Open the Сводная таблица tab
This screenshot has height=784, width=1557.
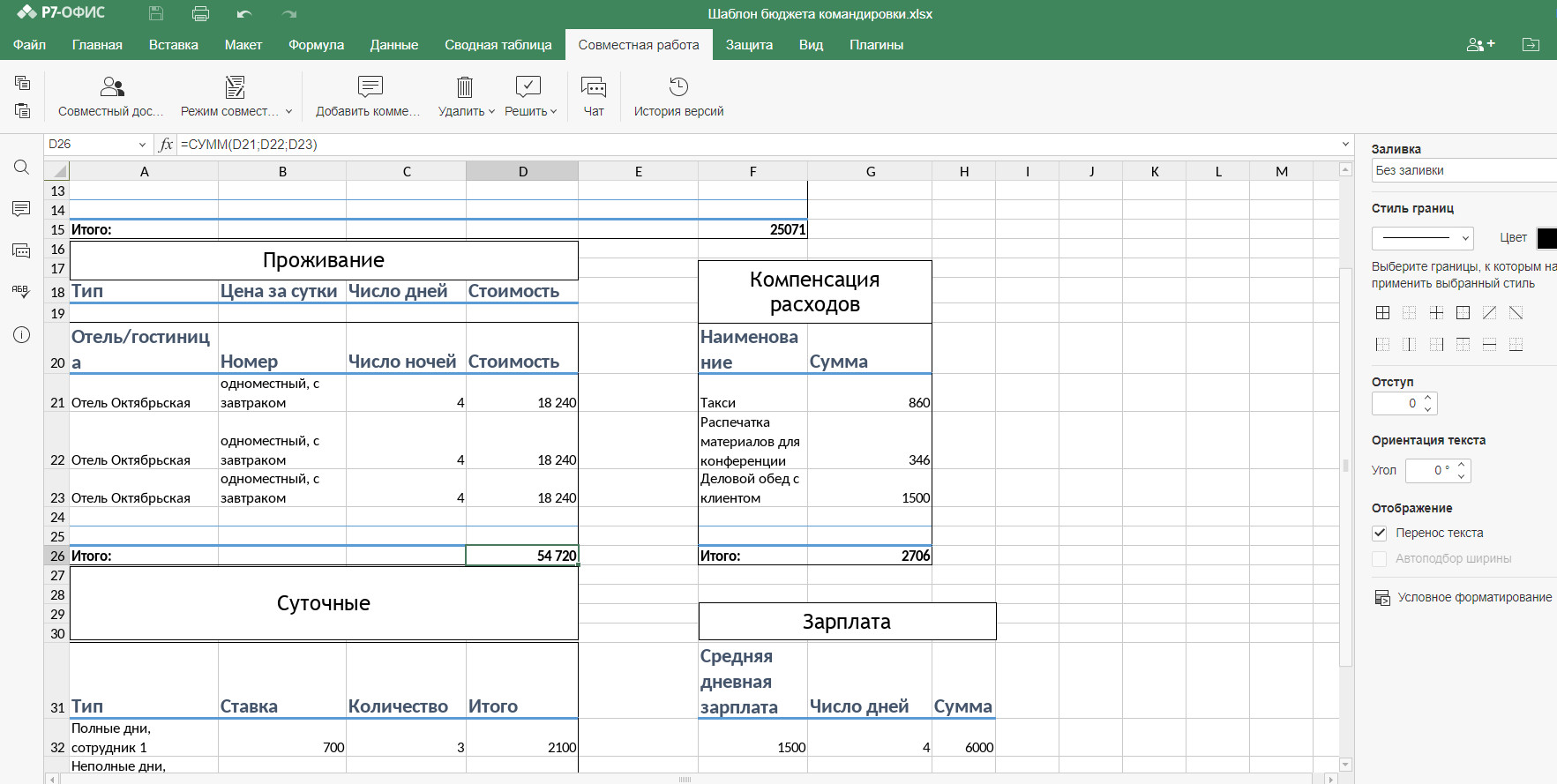point(498,45)
